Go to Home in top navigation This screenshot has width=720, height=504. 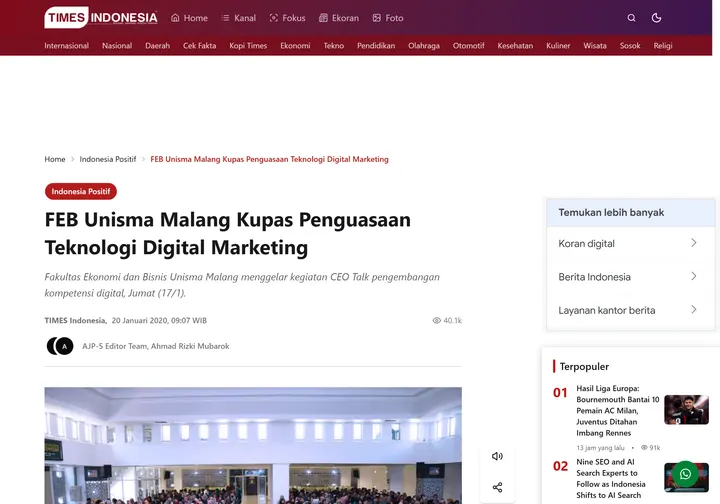point(189,18)
